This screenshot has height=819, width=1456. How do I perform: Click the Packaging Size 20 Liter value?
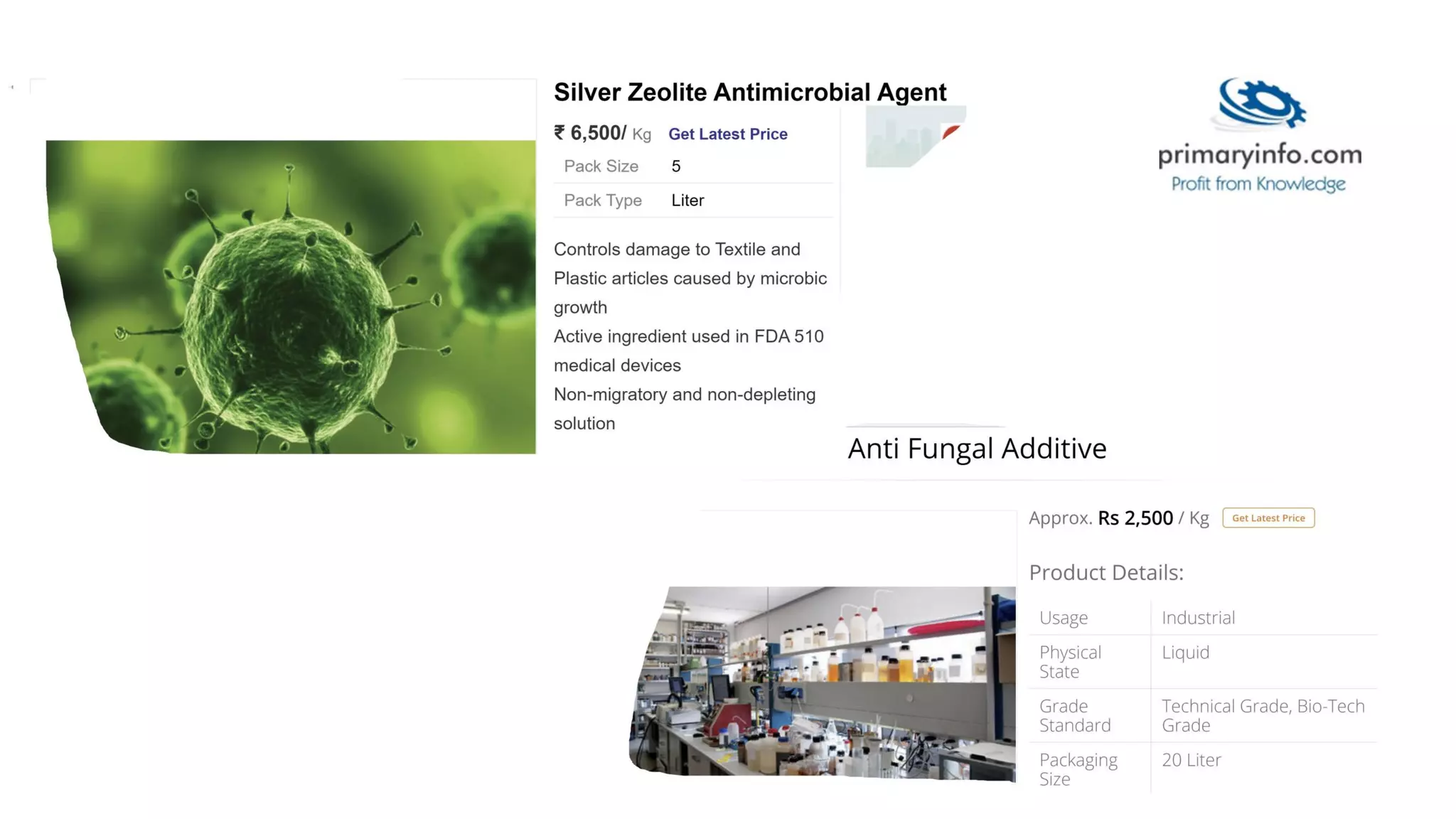[x=1192, y=759]
